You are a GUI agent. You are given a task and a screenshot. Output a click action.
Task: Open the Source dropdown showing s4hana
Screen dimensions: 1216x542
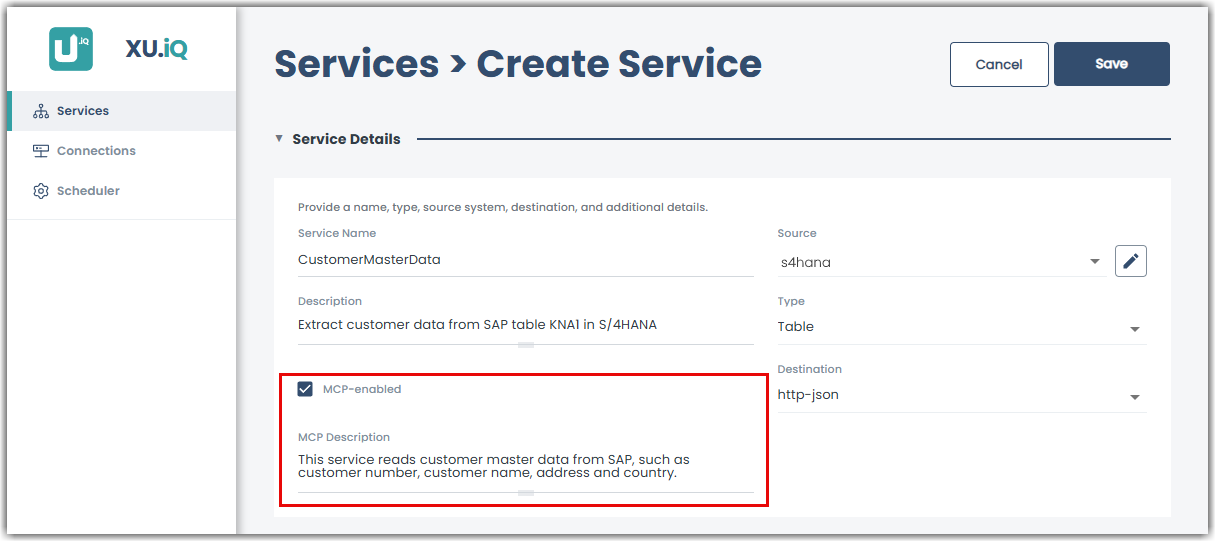[940, 262]
